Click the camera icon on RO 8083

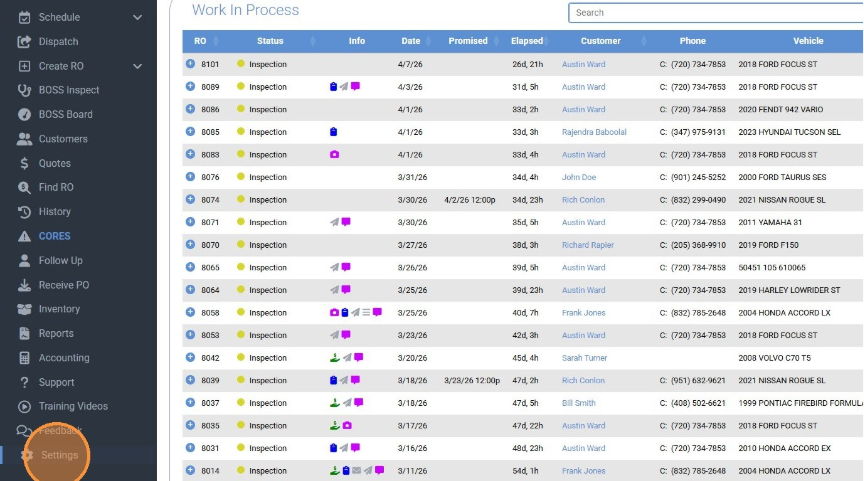[334, 155]
